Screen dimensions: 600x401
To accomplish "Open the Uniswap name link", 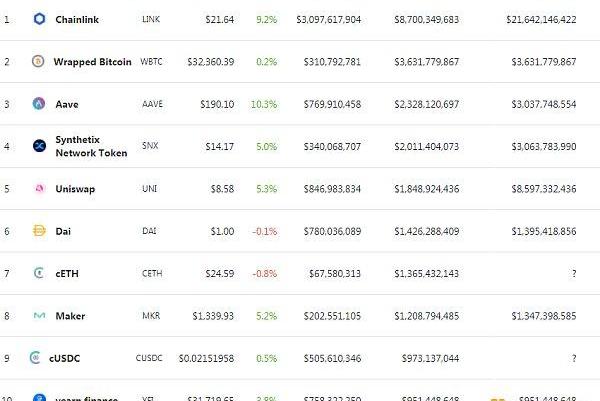I will tap(75, 188).
